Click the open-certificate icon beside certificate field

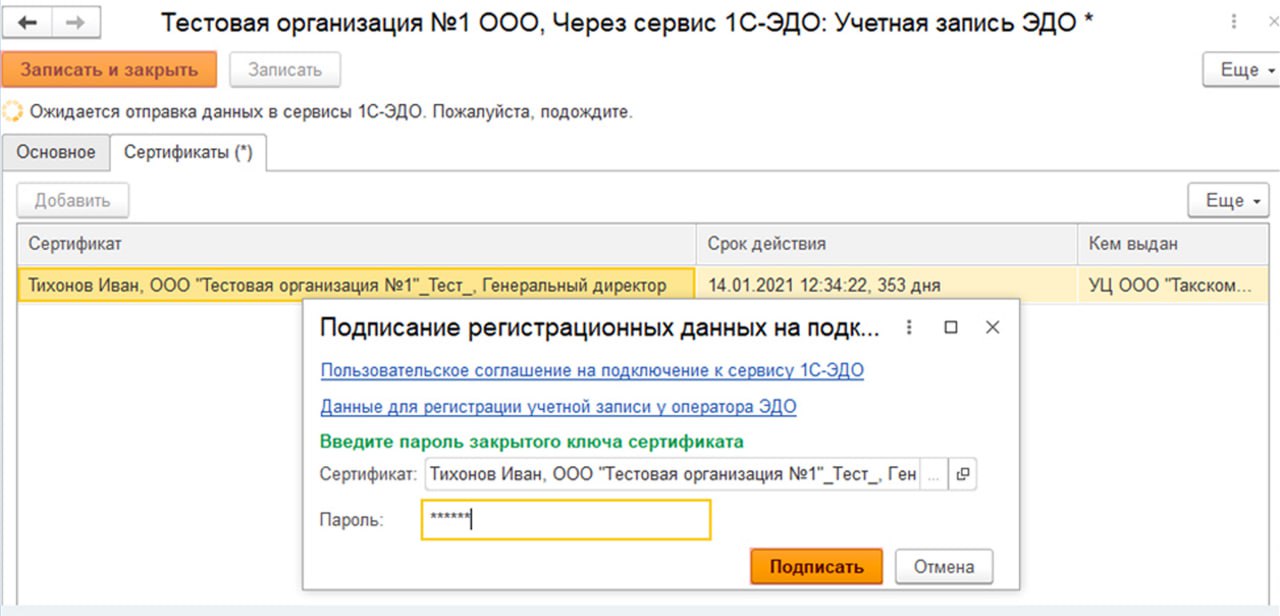pos(962,475)
